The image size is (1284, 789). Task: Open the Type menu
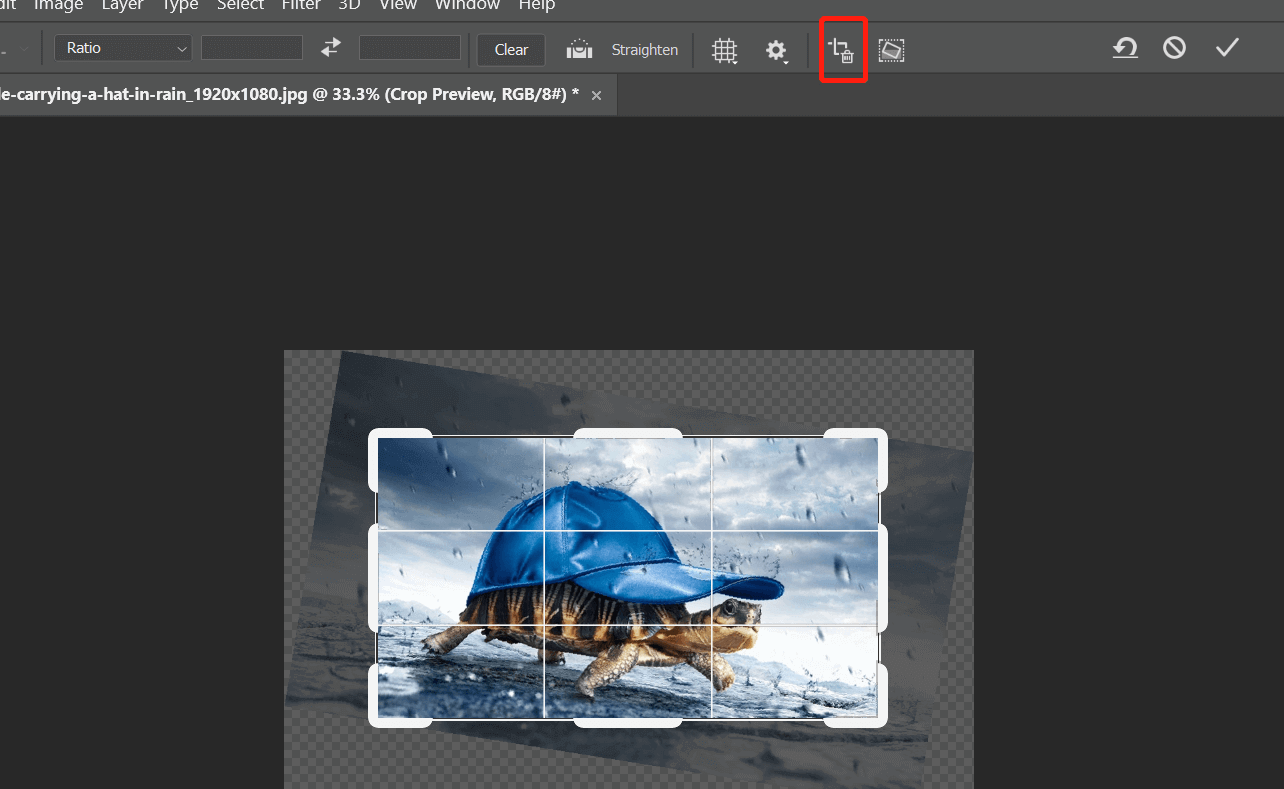[x=180, y=5]
